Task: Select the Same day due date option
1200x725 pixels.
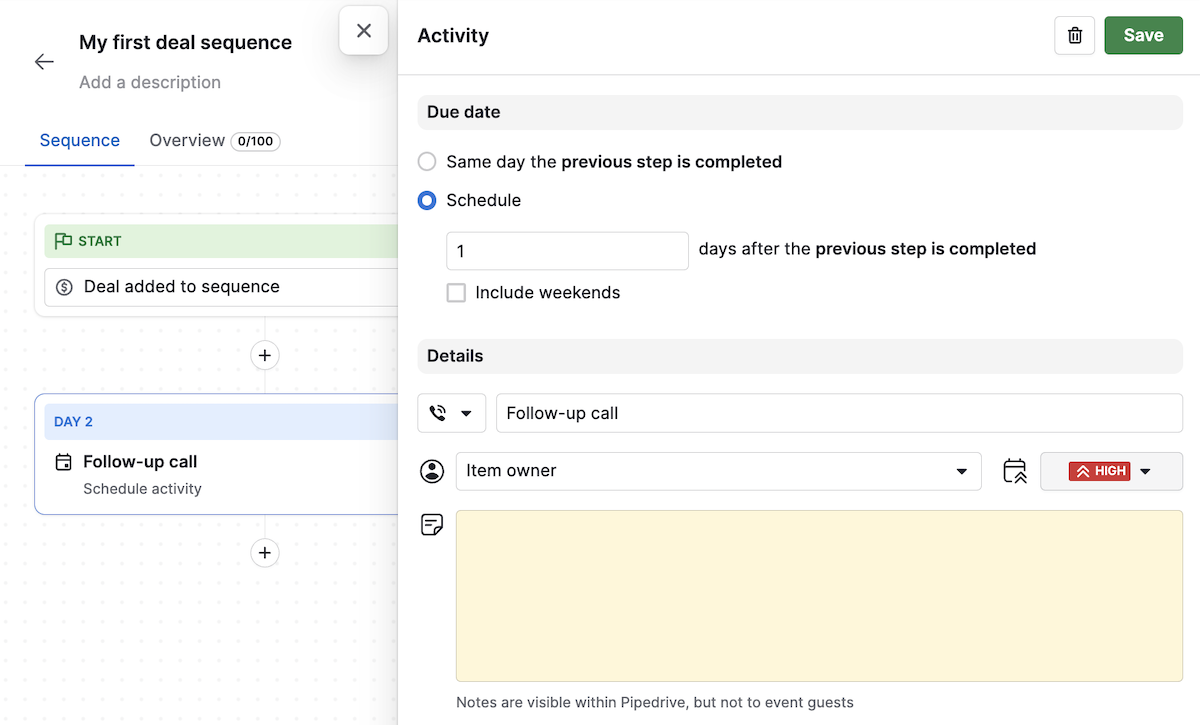Action: [427, 161]
